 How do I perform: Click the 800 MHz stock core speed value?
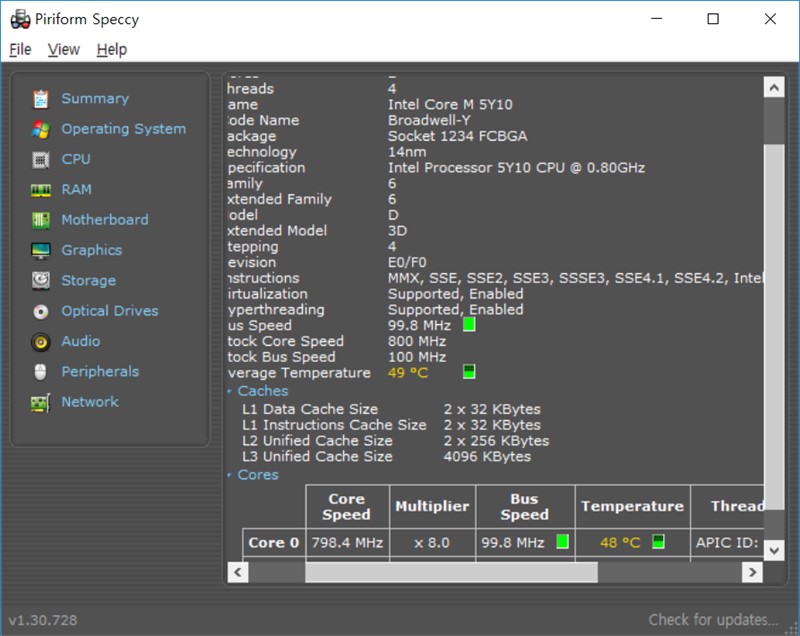tap(417, 341)
